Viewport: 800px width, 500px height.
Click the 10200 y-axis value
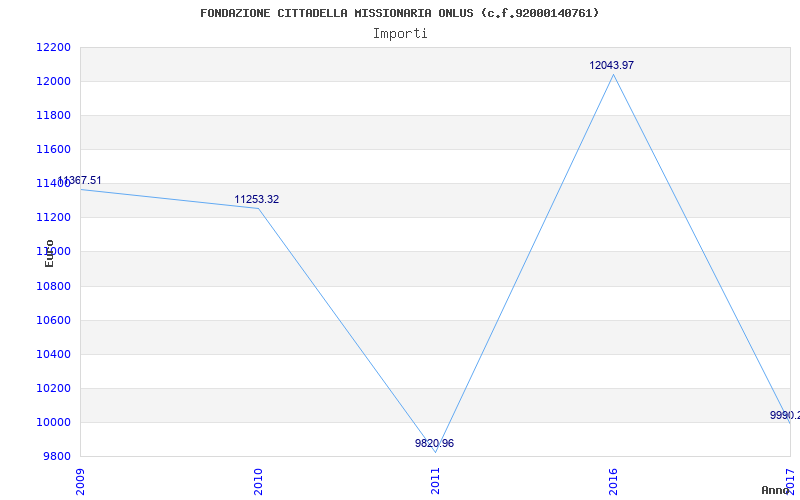53,388
